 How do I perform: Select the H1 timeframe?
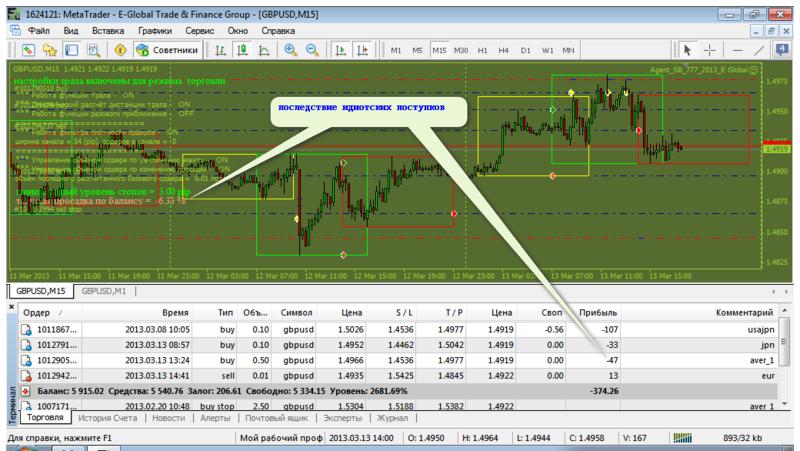(482, 51)
